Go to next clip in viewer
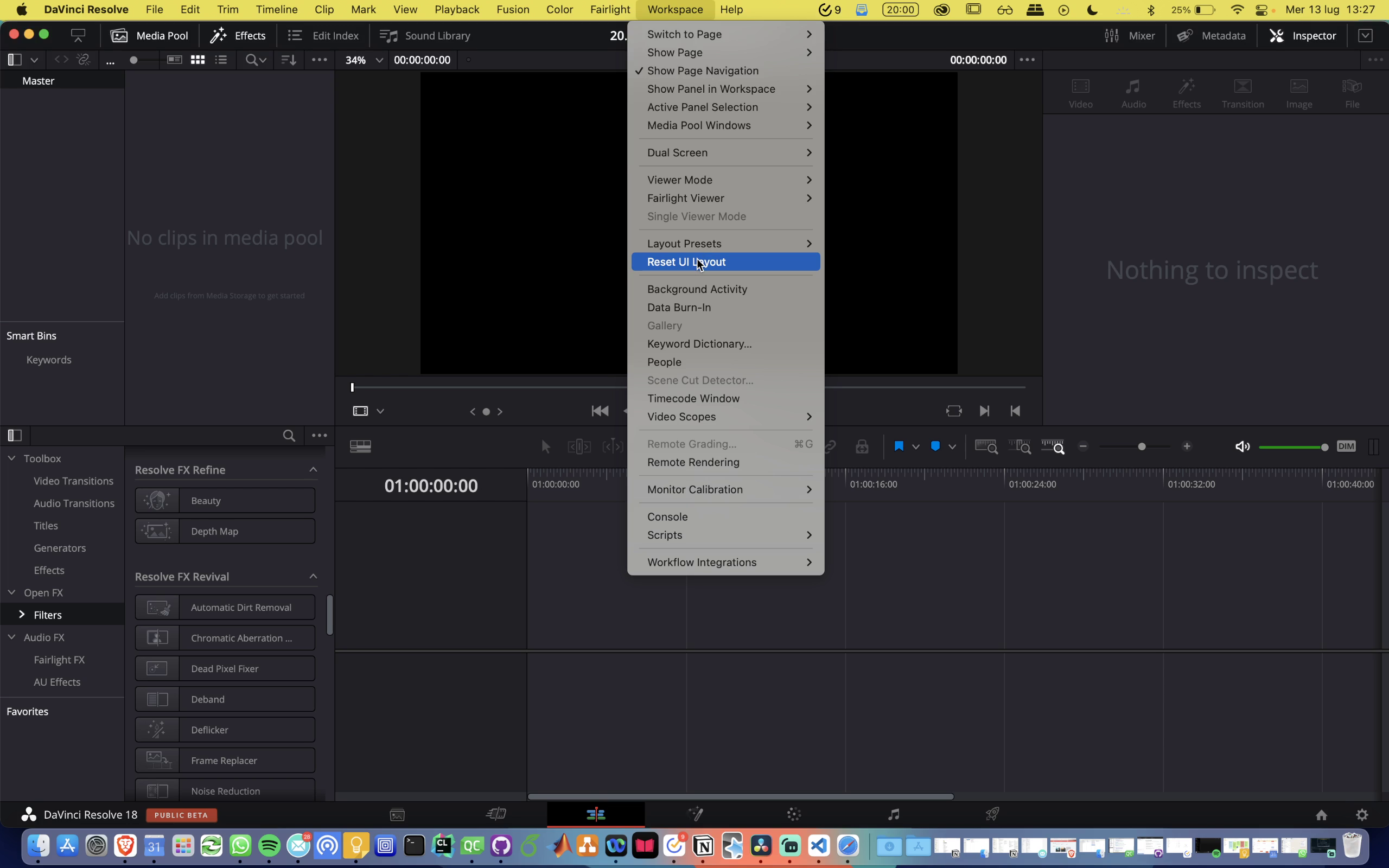Image resolution: width=1389 pixels, height=868 pixels. pyautogui.click(x=984, y=411)
